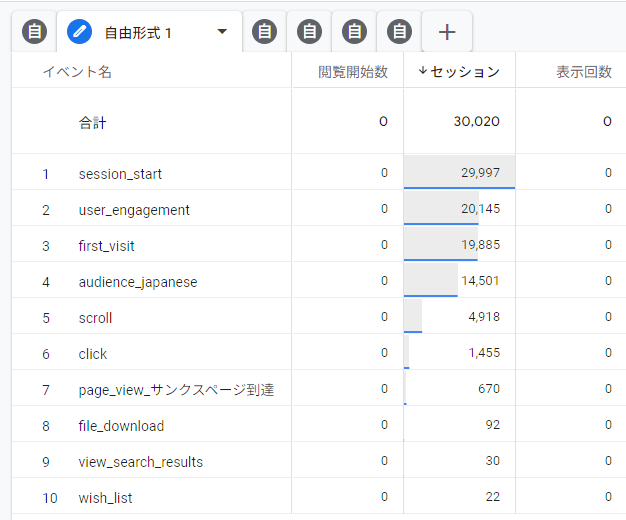Open the dropdown arrow on 自由形式 1 tab
626x520 pixels.
tap(222, 32)
